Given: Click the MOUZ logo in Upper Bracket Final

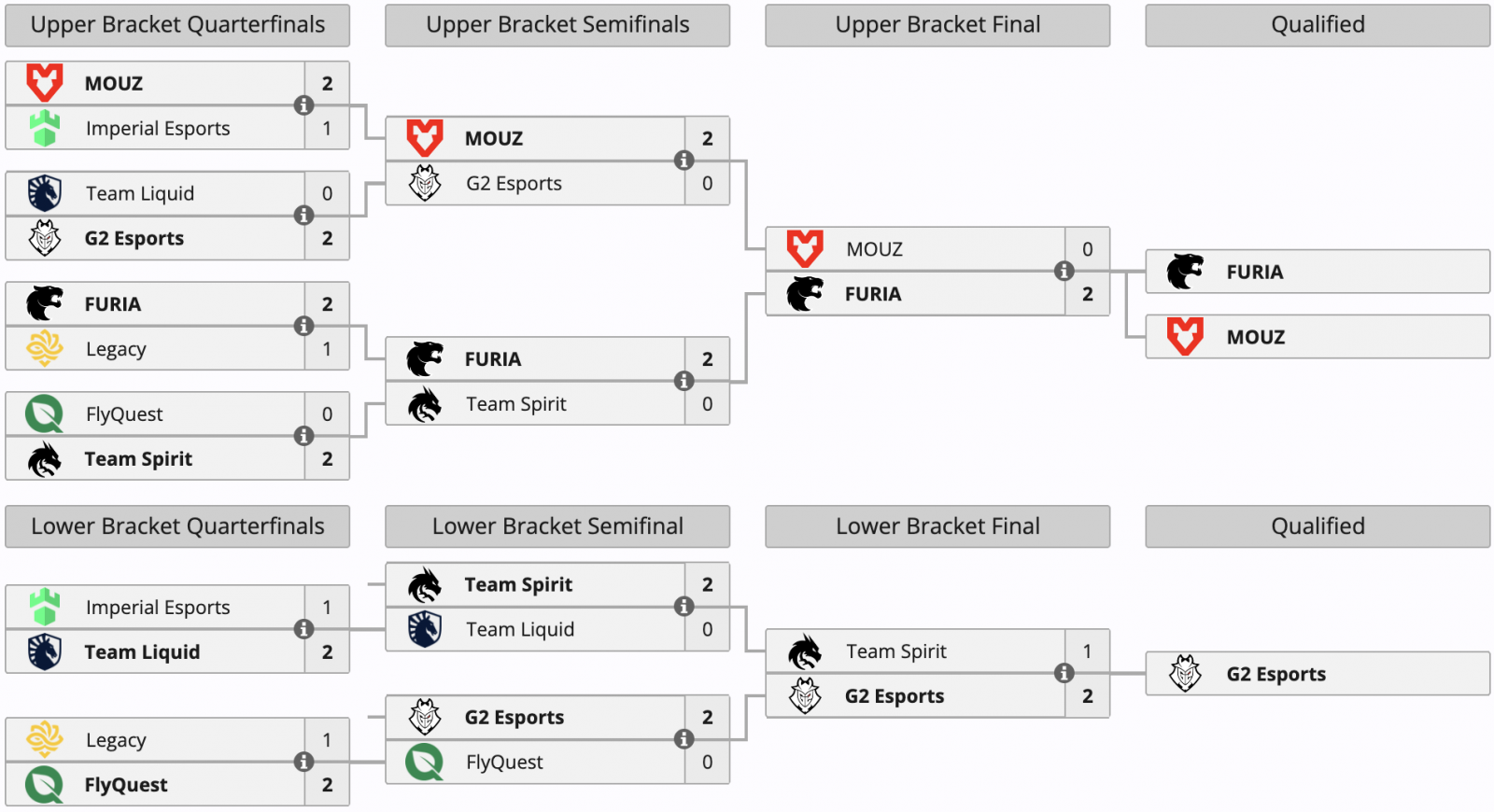Looking at the screenshot, I should point(805,249).
